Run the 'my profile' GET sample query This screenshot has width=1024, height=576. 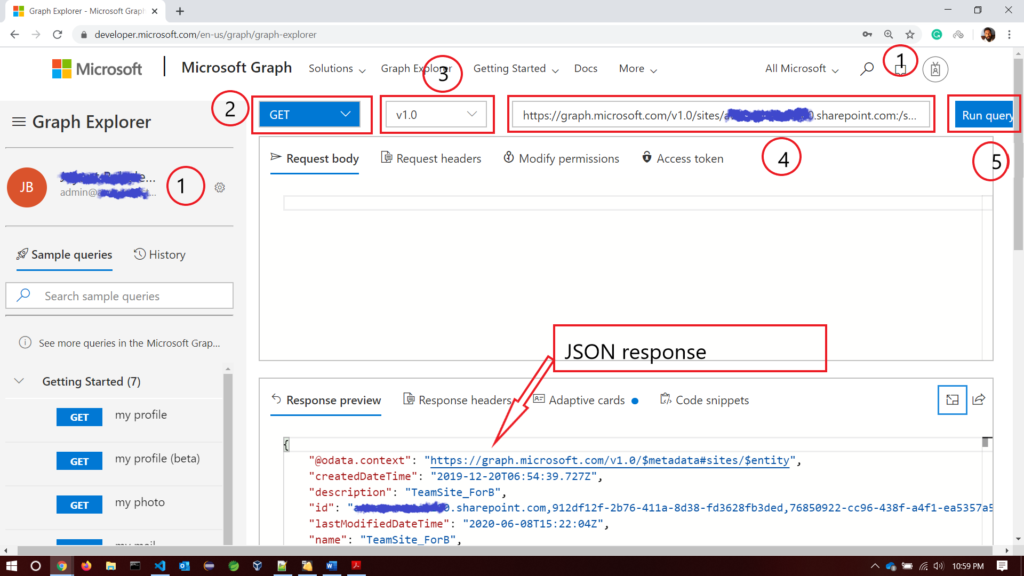[79, 417]
